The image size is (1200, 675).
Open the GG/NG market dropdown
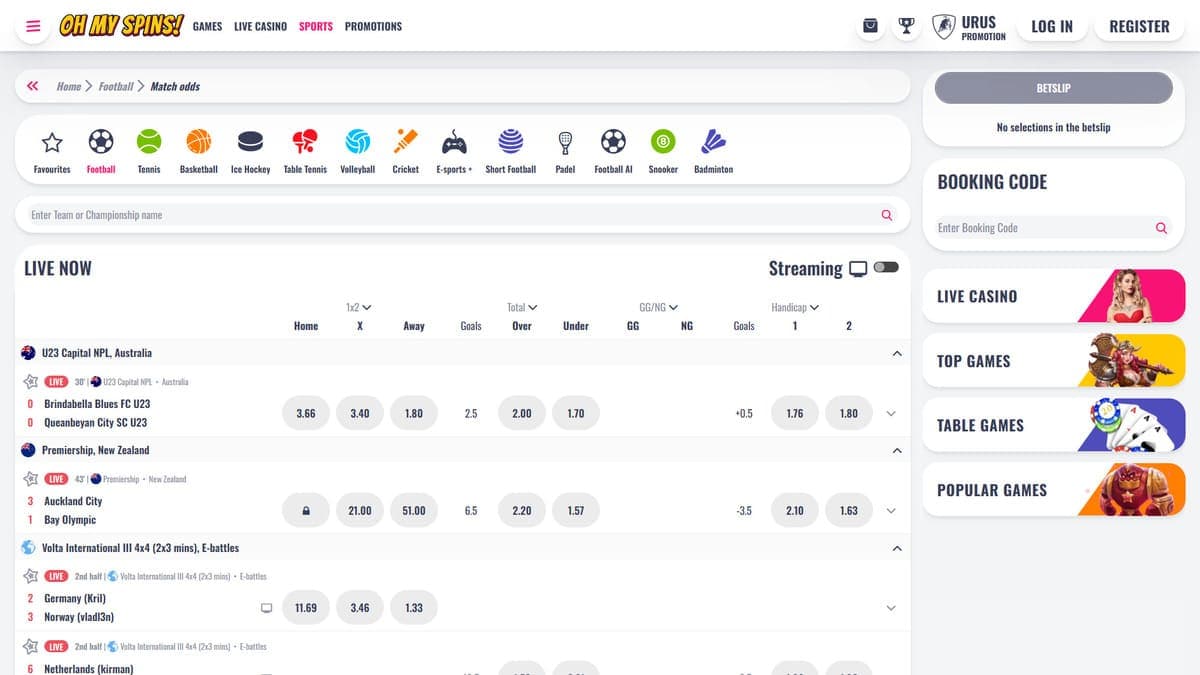coord(659,307)
